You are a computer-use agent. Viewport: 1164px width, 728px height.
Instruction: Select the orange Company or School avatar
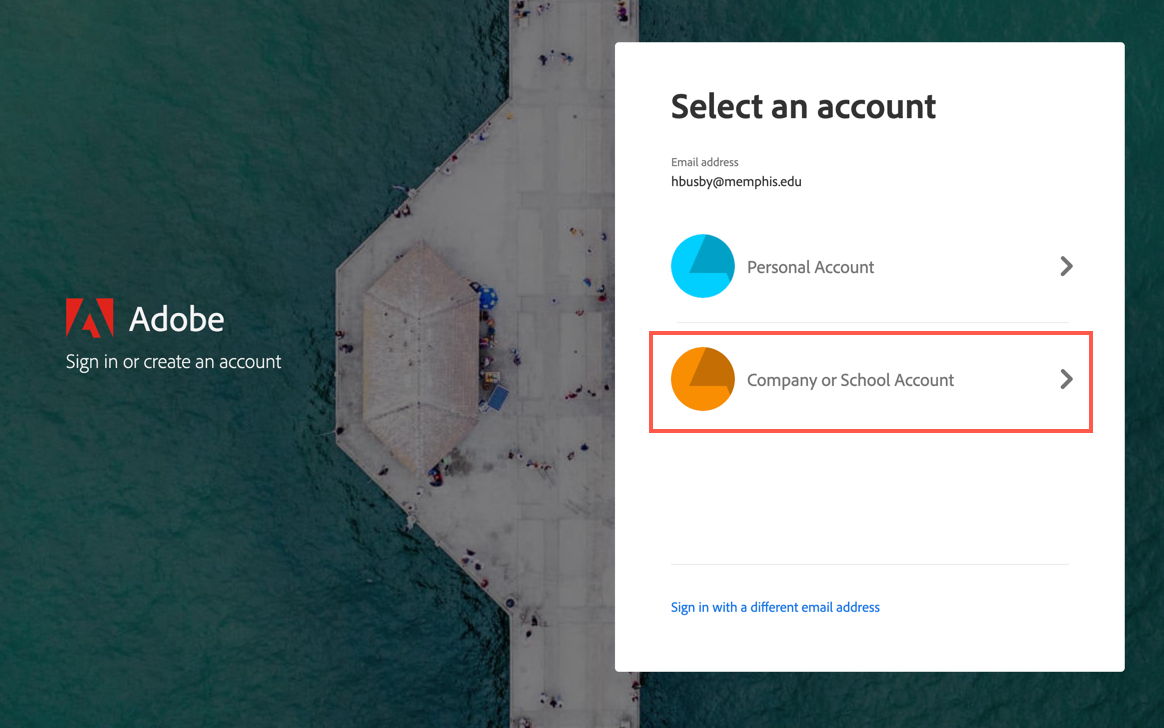pos(702,380)
